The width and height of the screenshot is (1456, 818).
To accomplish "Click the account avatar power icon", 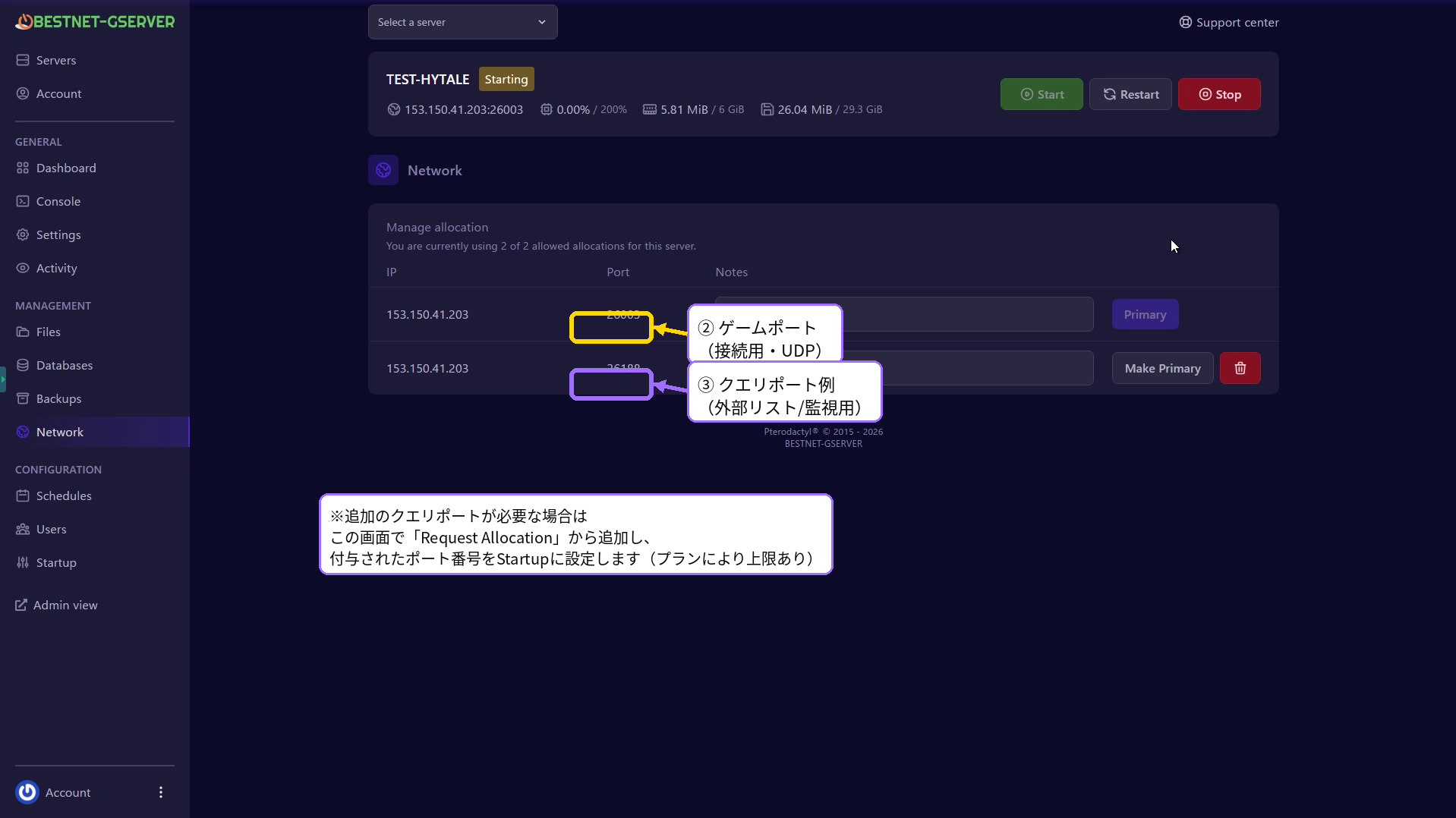I will [x=27, y=792].
